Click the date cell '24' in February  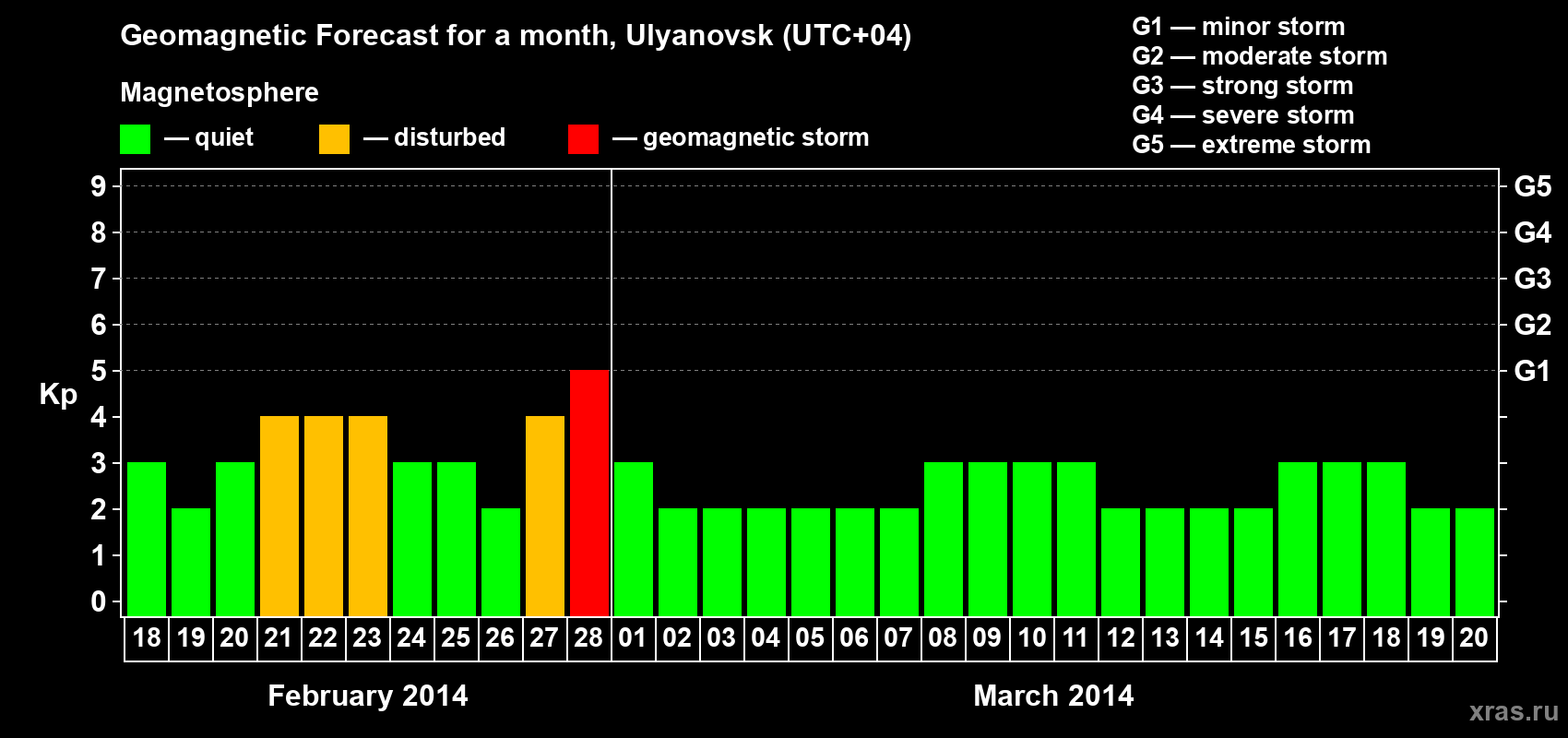411,638
